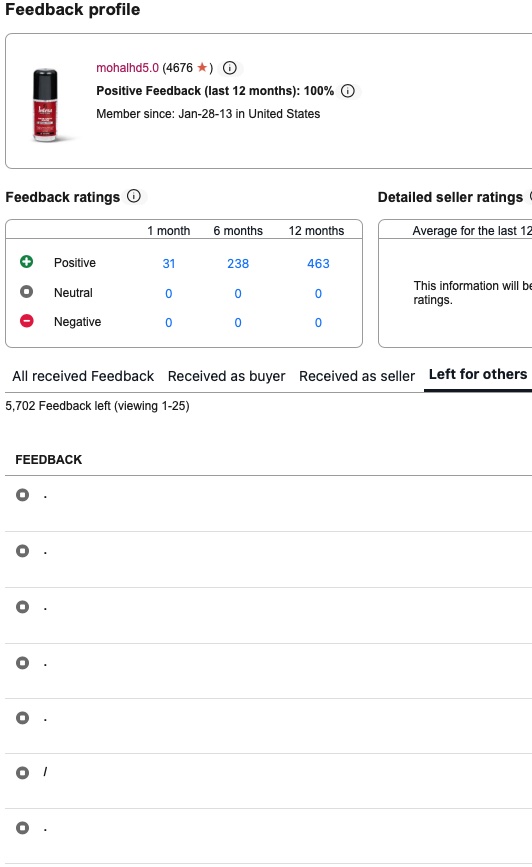Click neutral icon on first feedback row
This screenshot has width=532, height=867.
[23, 495]
